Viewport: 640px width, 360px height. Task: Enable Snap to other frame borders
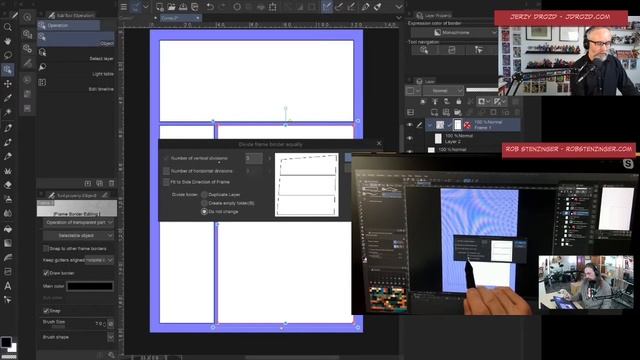point(46,248)
